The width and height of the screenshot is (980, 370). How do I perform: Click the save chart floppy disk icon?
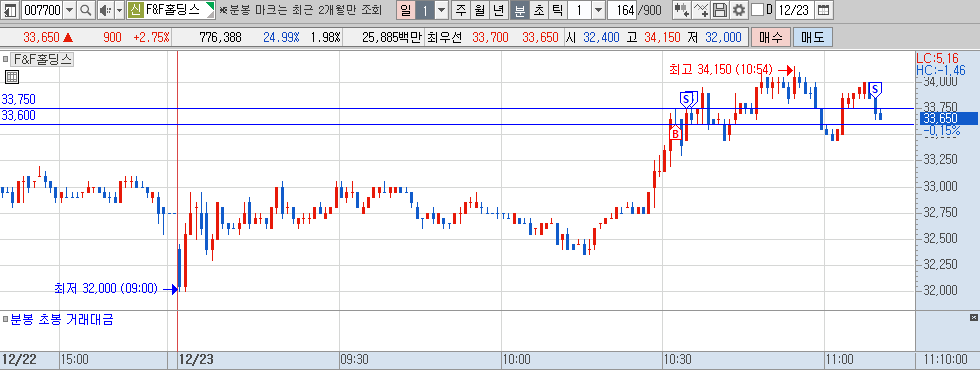click(720, 10)
